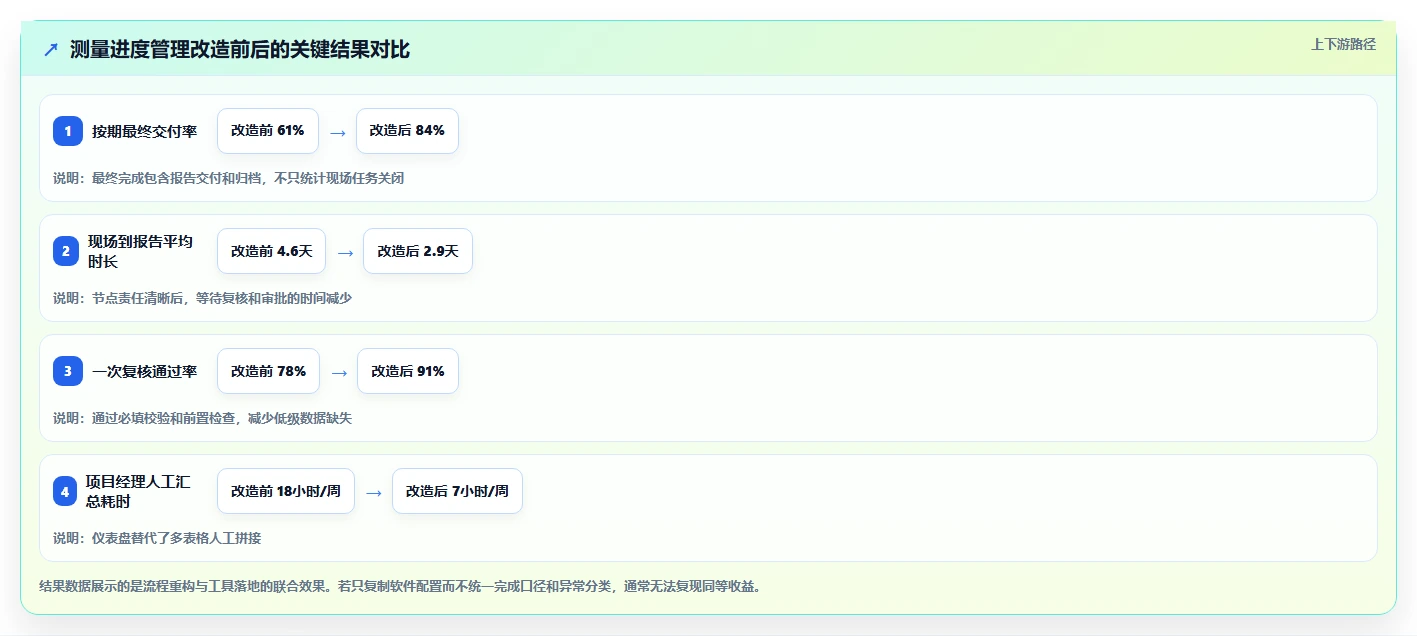This screenshot has height=636, width=1417.
Task: Click the label 项目经理人工汇总耗时
Action: pyautogui.click(x=138, y=491)
